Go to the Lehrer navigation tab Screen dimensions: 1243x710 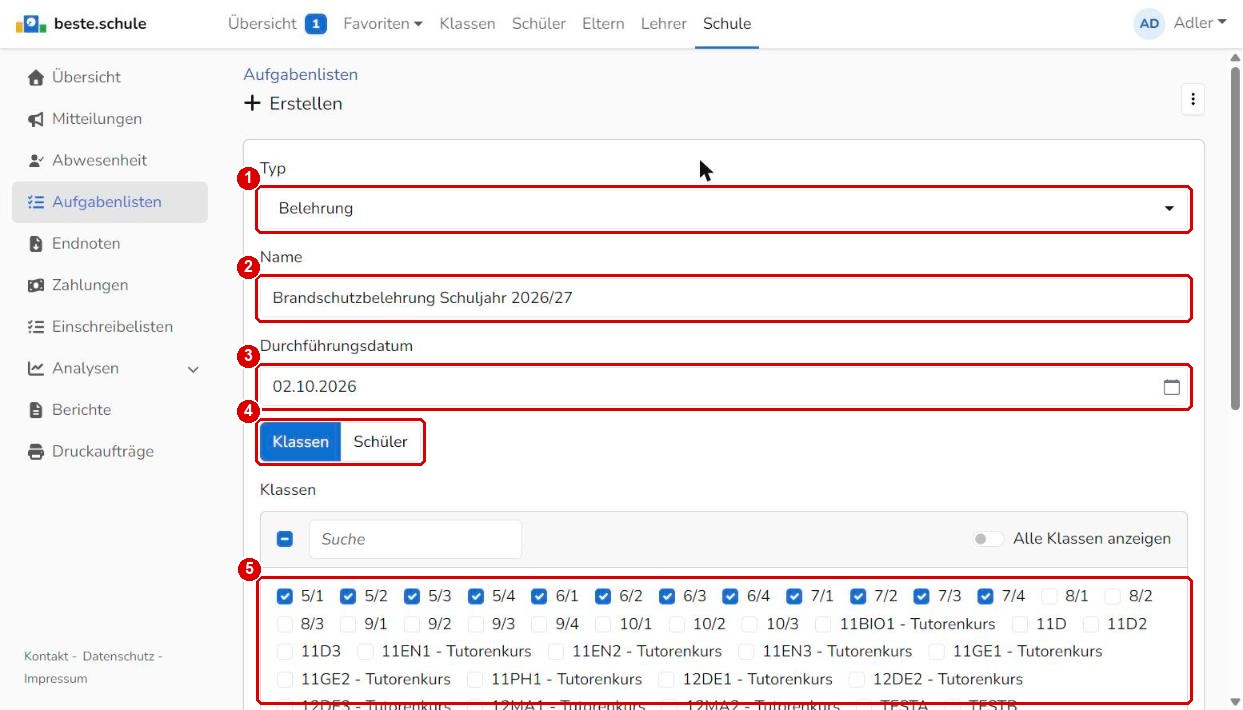point(663,23)
